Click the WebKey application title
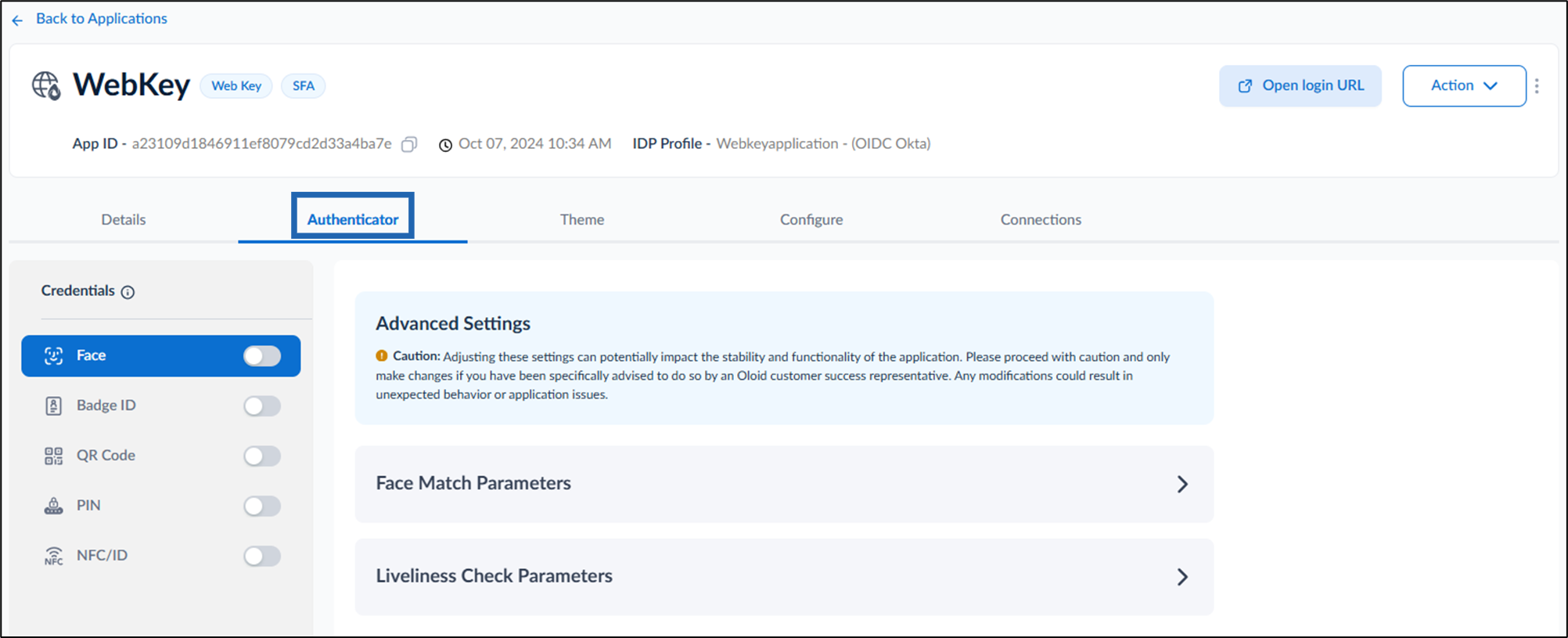 click(131, 85)
